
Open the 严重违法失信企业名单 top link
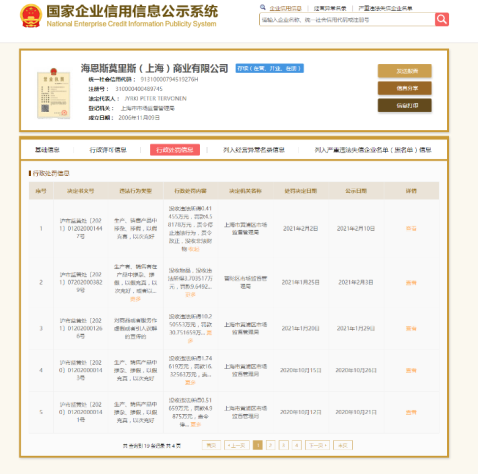pyautogui.click(x=385, y=8)
